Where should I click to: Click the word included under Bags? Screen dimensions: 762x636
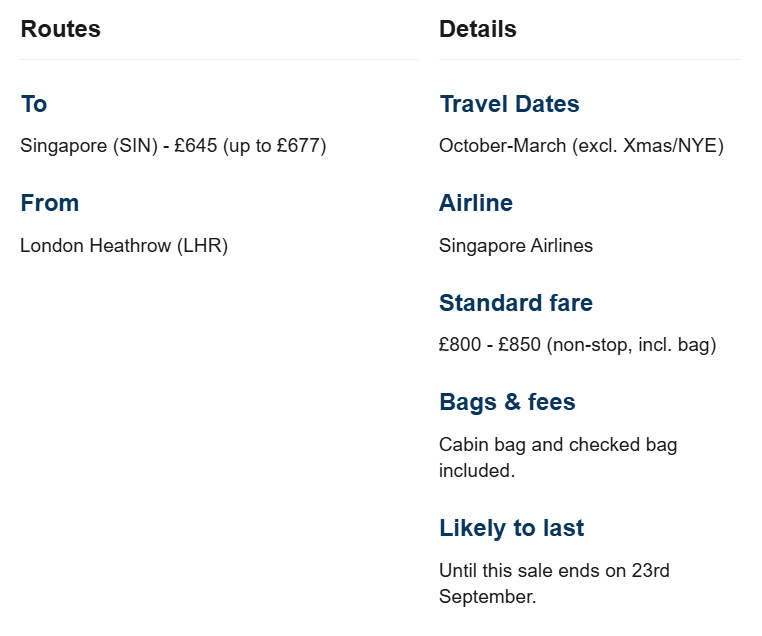477,471
